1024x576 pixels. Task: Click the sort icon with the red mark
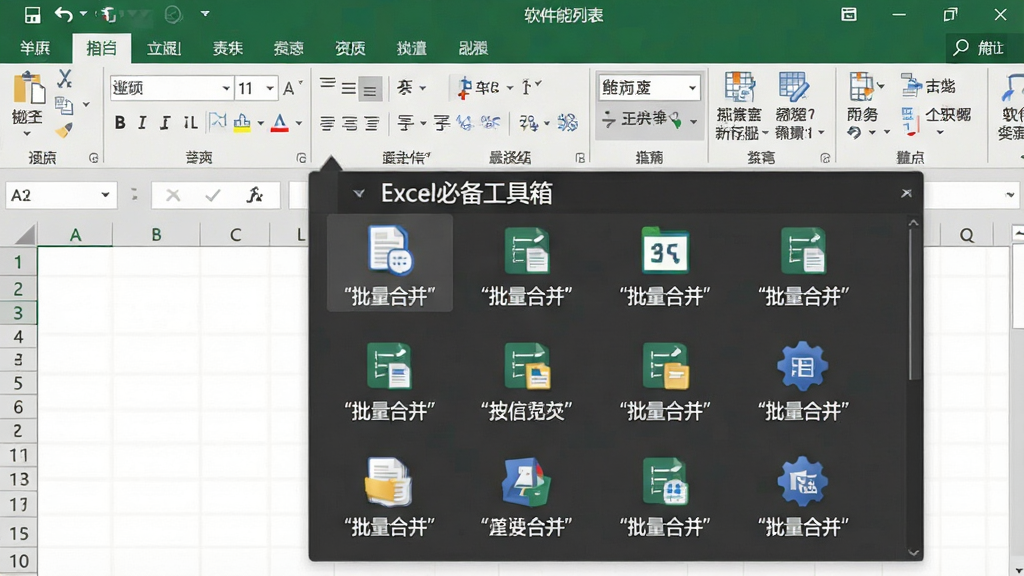[x=910, y=121]
